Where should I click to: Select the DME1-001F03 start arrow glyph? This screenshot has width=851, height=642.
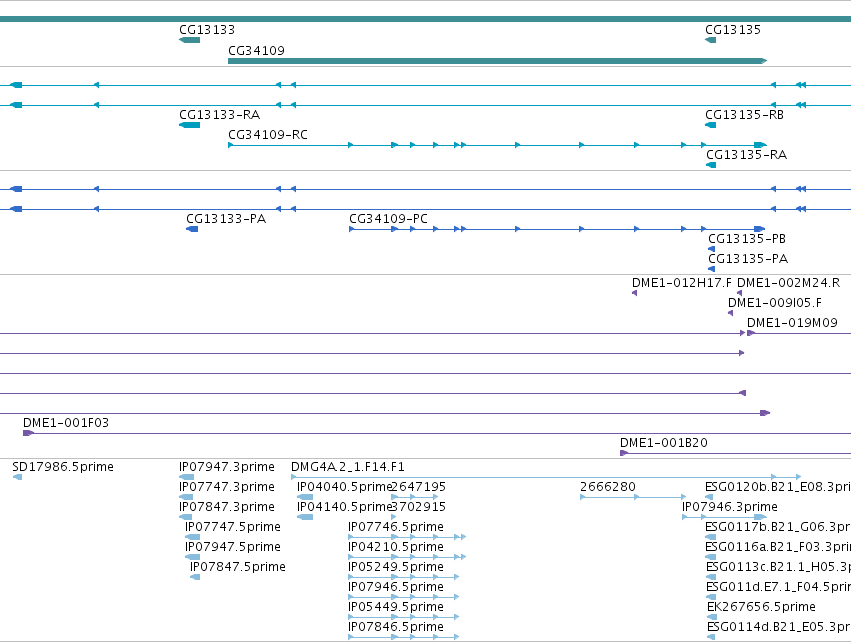[x=28, y=433]
